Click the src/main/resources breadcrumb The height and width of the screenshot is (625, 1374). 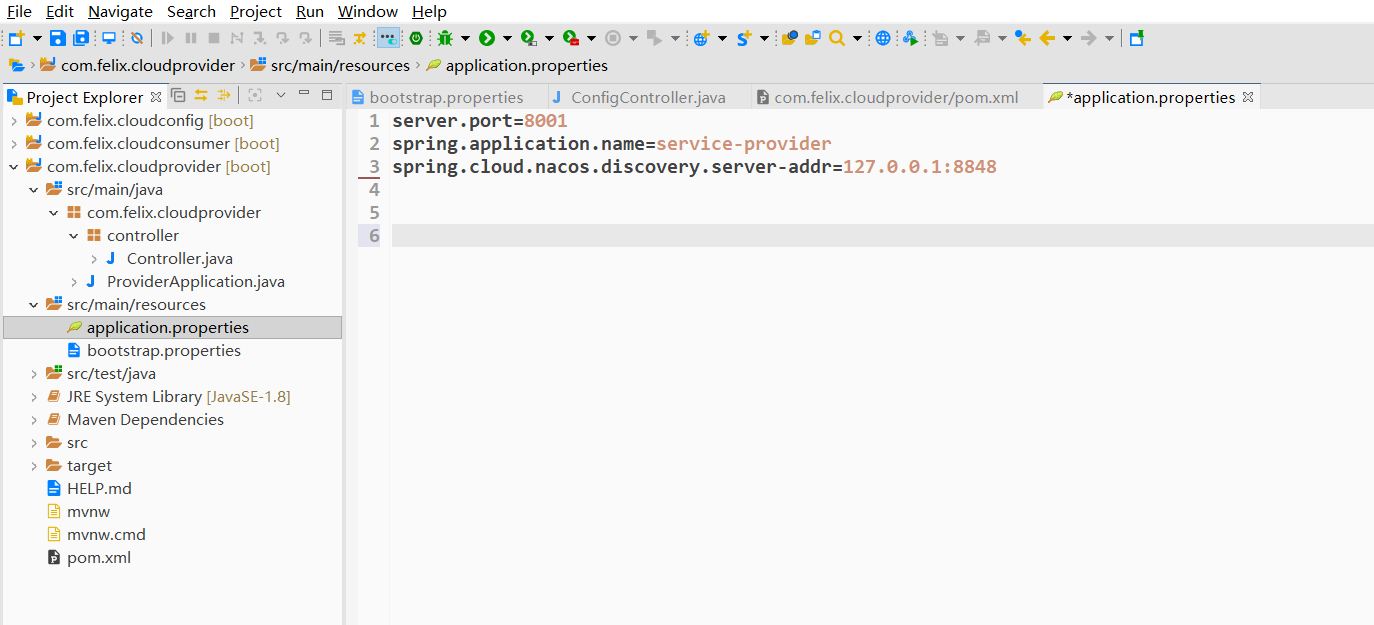[x=340, y=66]
